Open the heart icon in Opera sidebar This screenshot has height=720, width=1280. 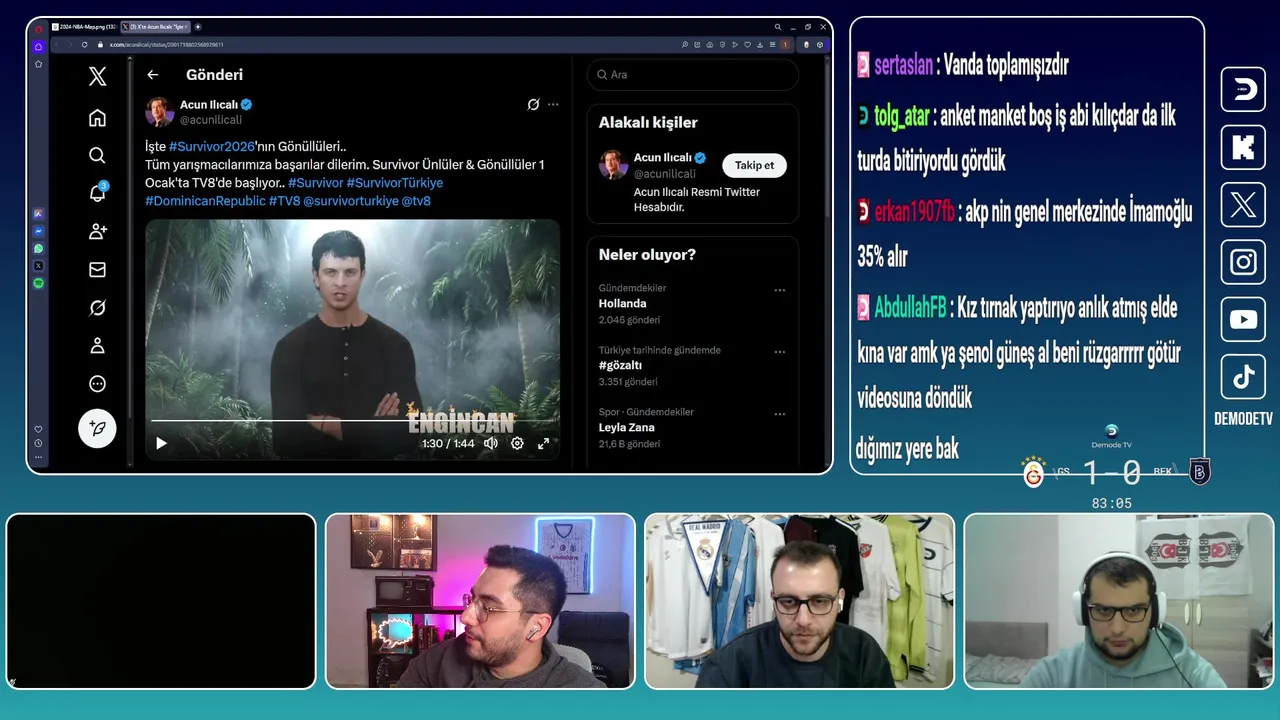[38, 429]
